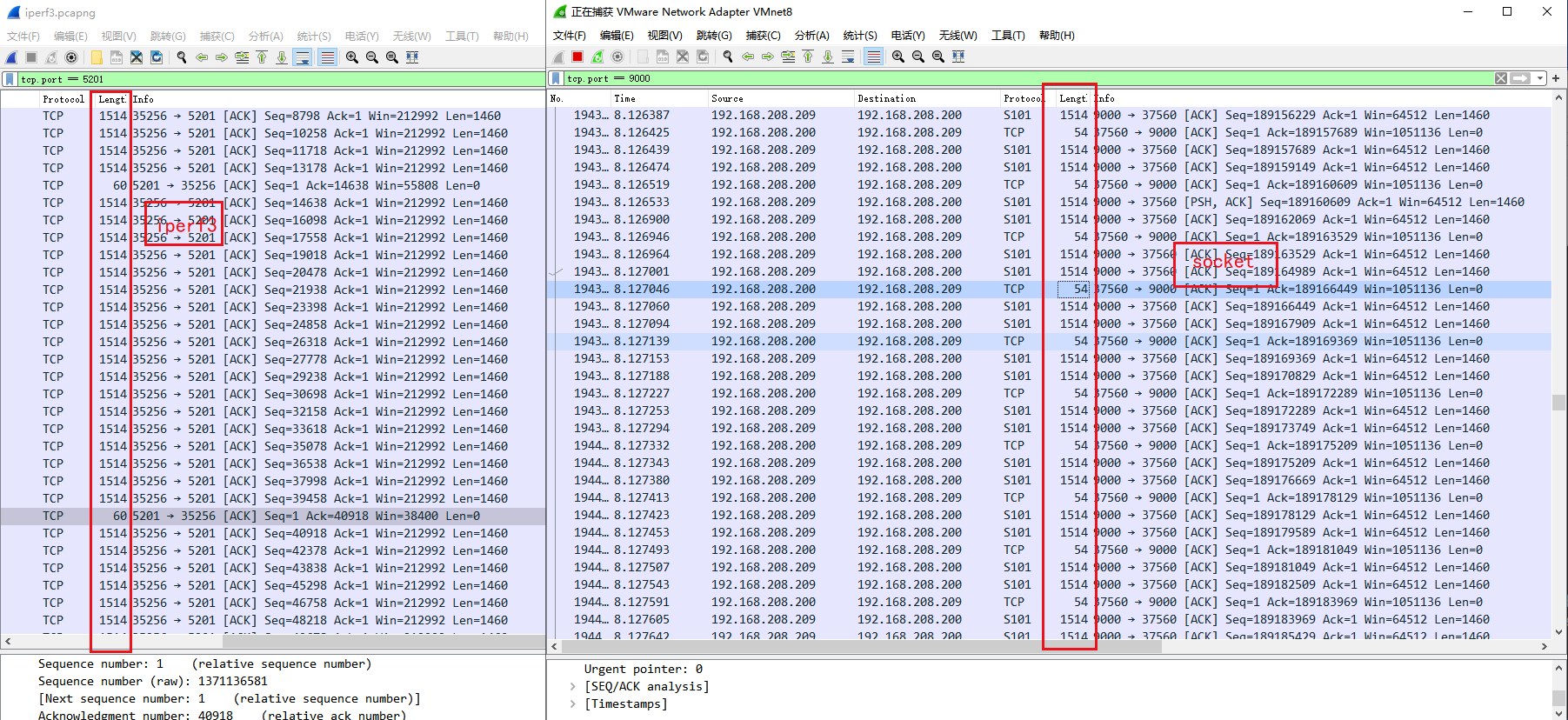
Task: Add a filter button with the plus icon
Action: tap(1556, 78)
